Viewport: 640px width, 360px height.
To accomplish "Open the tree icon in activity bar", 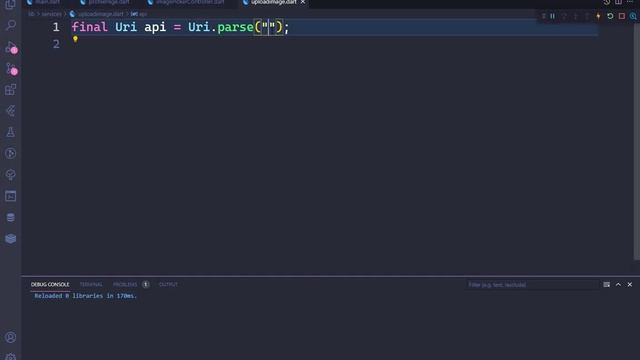I will (11, 175).
